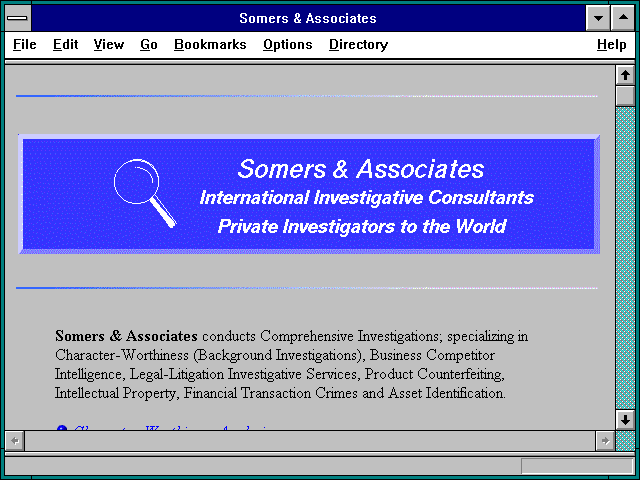Open the File menu
640x480 pixels.
[x=24, y=44]
